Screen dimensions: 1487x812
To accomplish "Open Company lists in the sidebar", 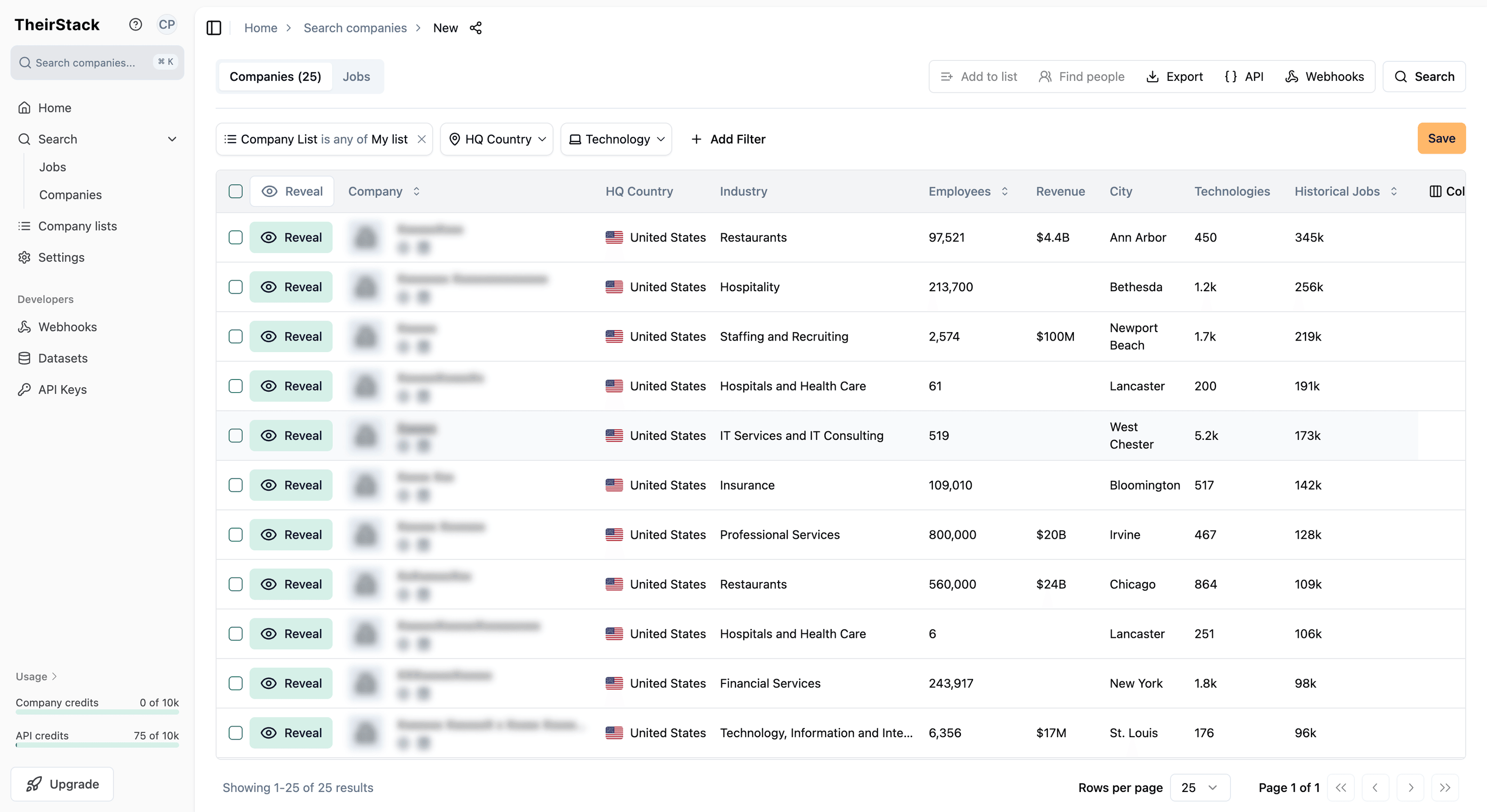I will [x=77, y=226].
